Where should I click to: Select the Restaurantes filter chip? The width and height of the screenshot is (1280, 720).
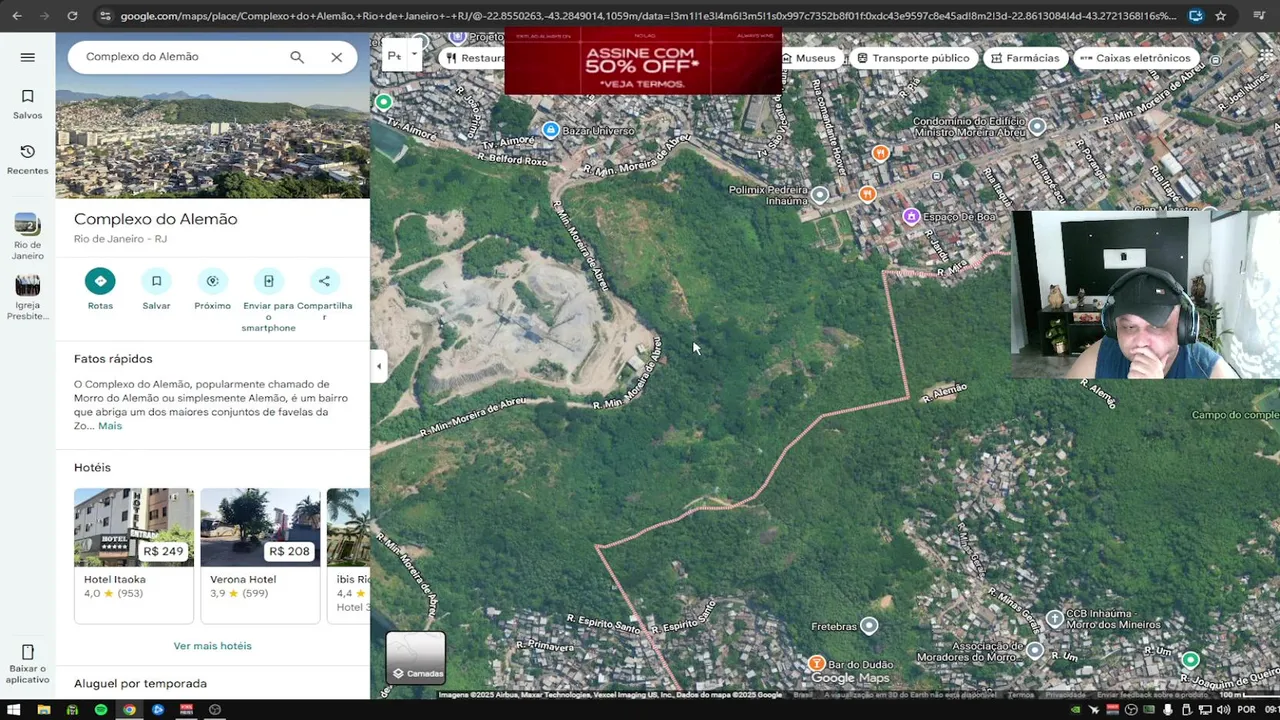pos(472,58)
